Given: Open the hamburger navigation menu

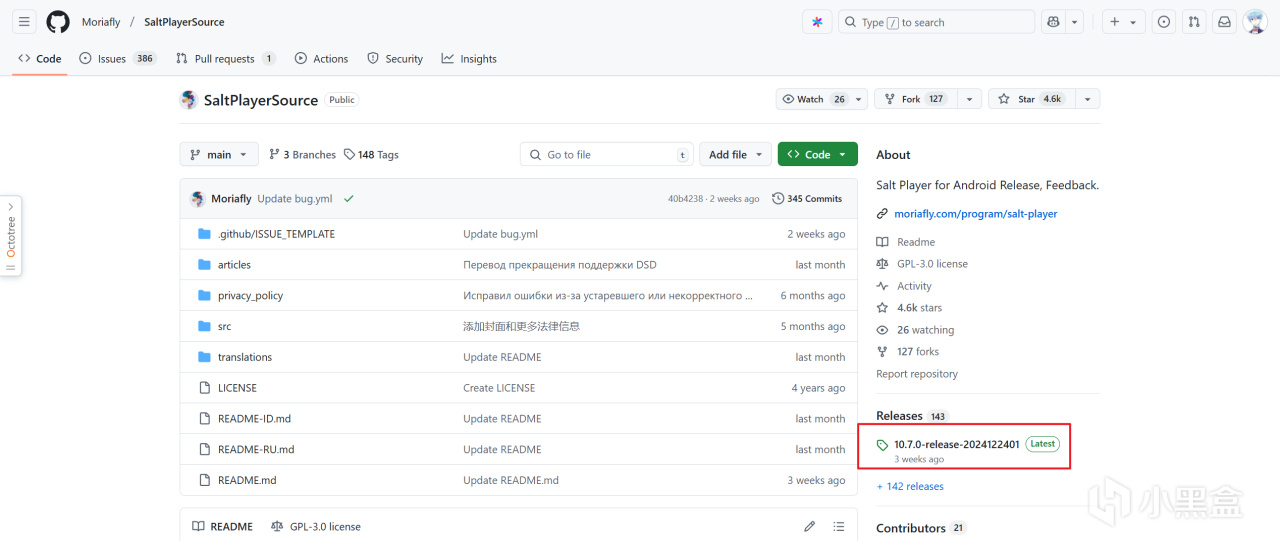Looking at the screenshot, I should [25, 22].
